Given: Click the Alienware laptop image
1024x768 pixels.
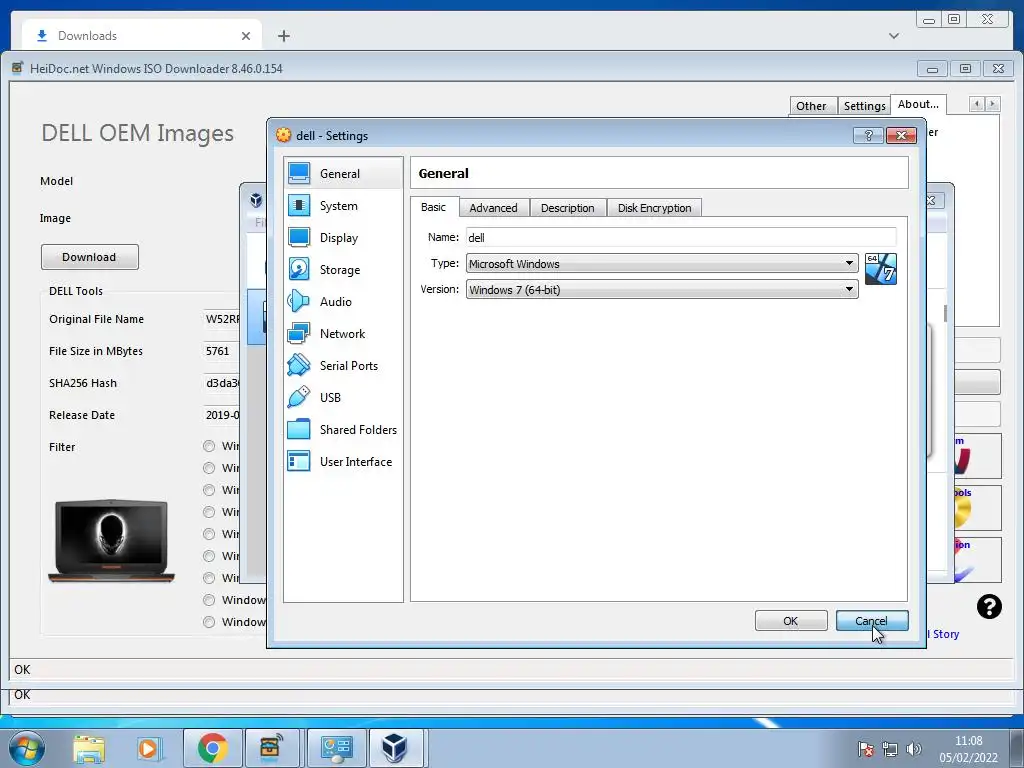Looking at the screenshot, I should pos(111,541).
